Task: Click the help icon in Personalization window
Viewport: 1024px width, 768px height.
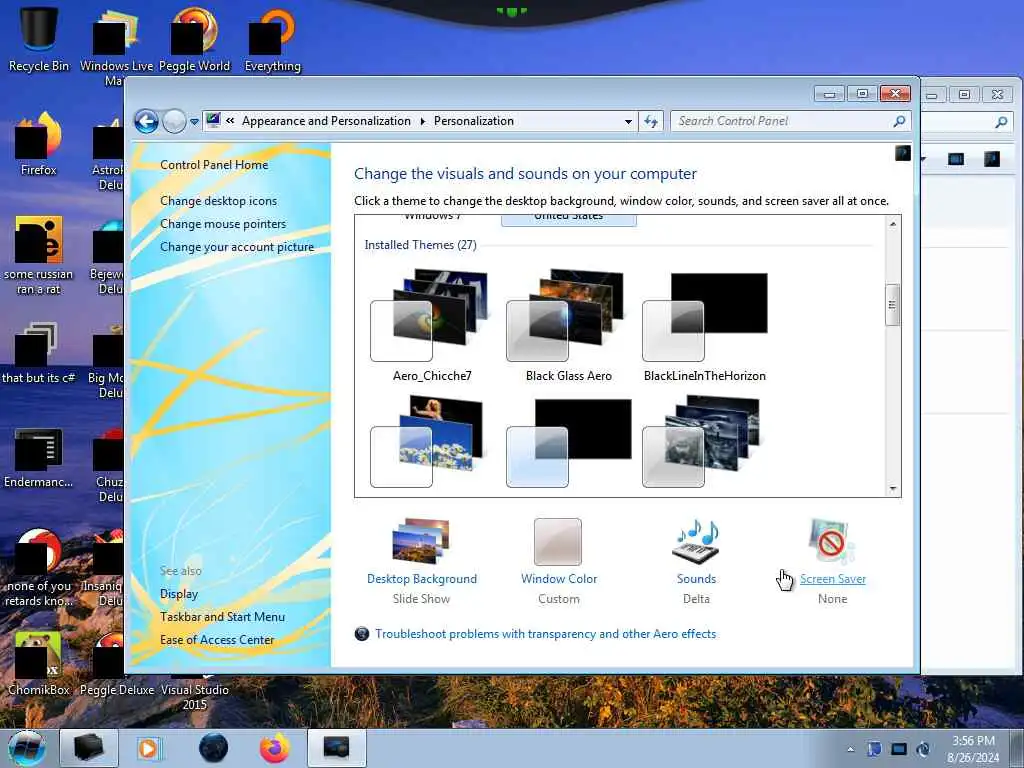Action: 903,153
